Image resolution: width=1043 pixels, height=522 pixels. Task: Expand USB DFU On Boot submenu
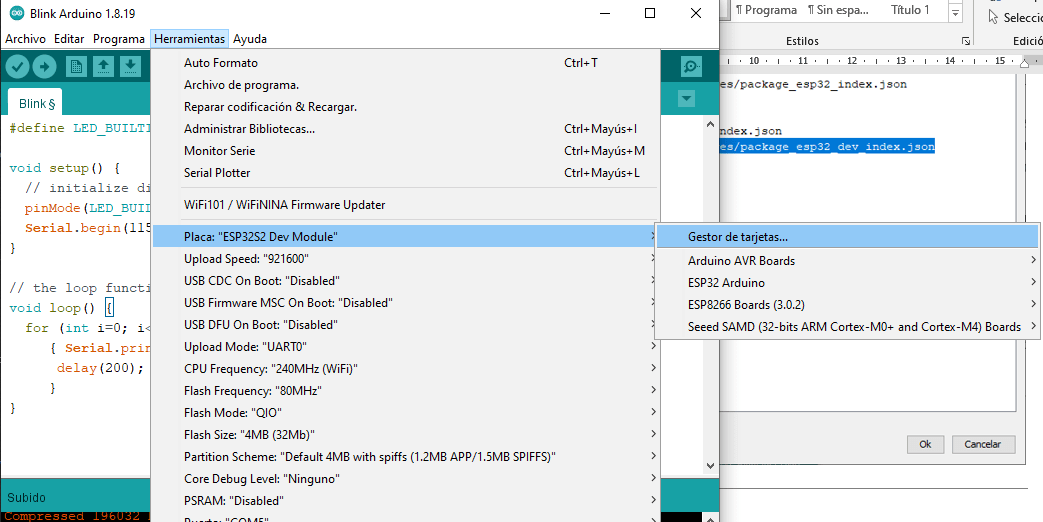click(406, 325)
